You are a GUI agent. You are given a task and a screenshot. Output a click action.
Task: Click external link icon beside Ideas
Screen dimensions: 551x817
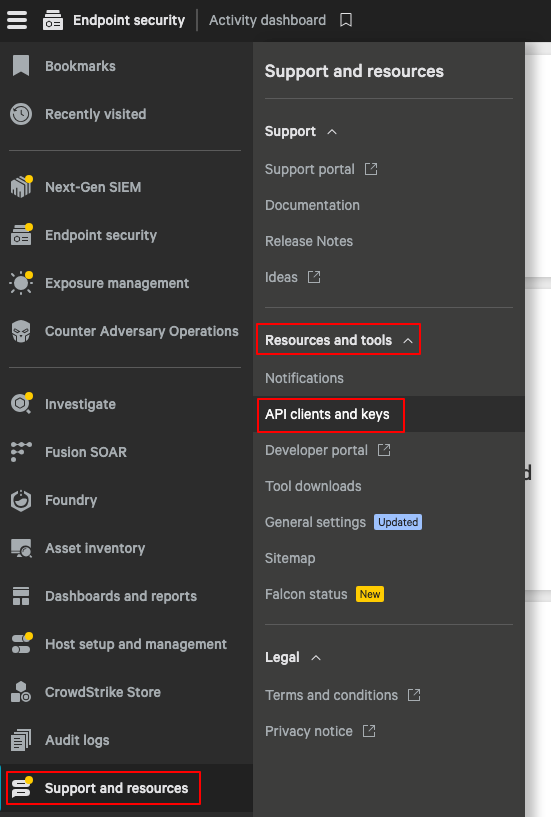click(x=314, y=277)
